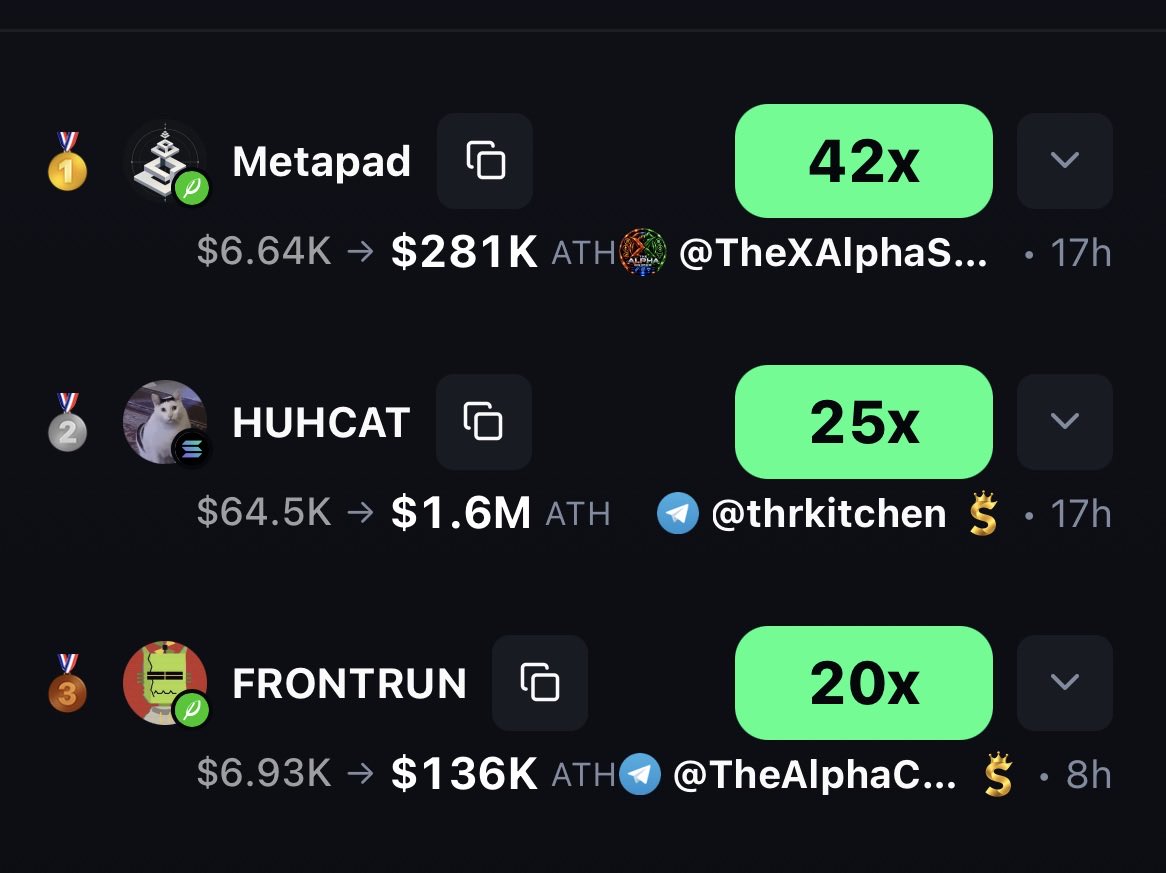Expand the FRONTRUN row details chevron
This screenshot has width=1166, height=873.
[1065, 683]
